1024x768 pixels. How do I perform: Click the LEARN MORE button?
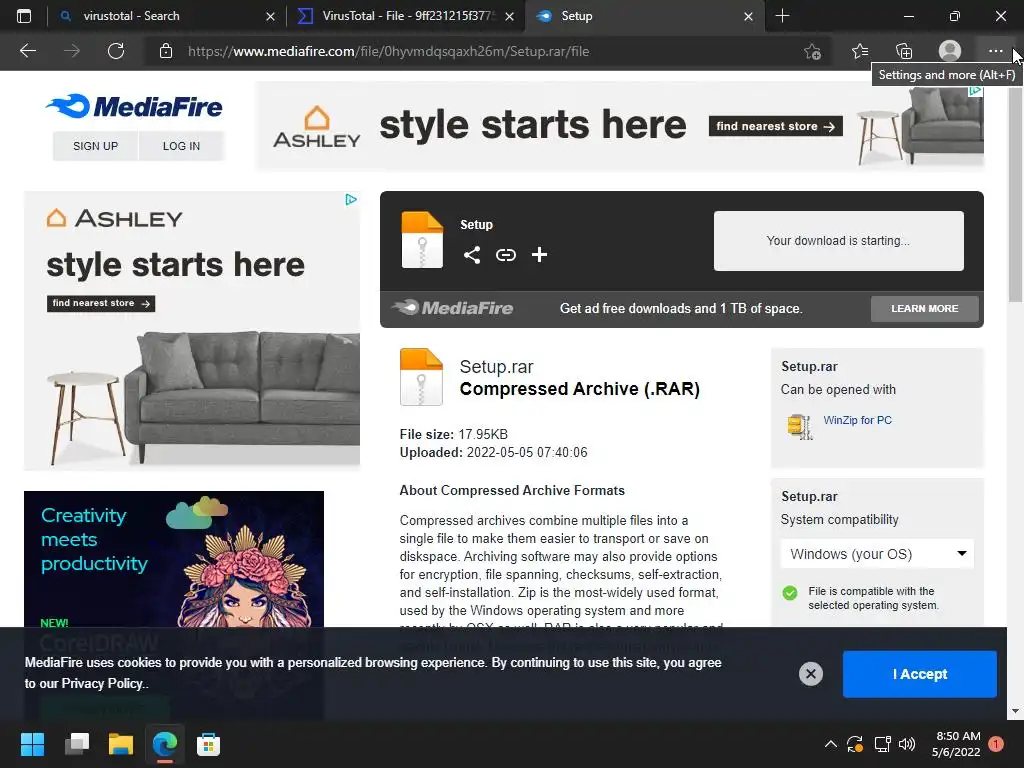coord(924,308)
